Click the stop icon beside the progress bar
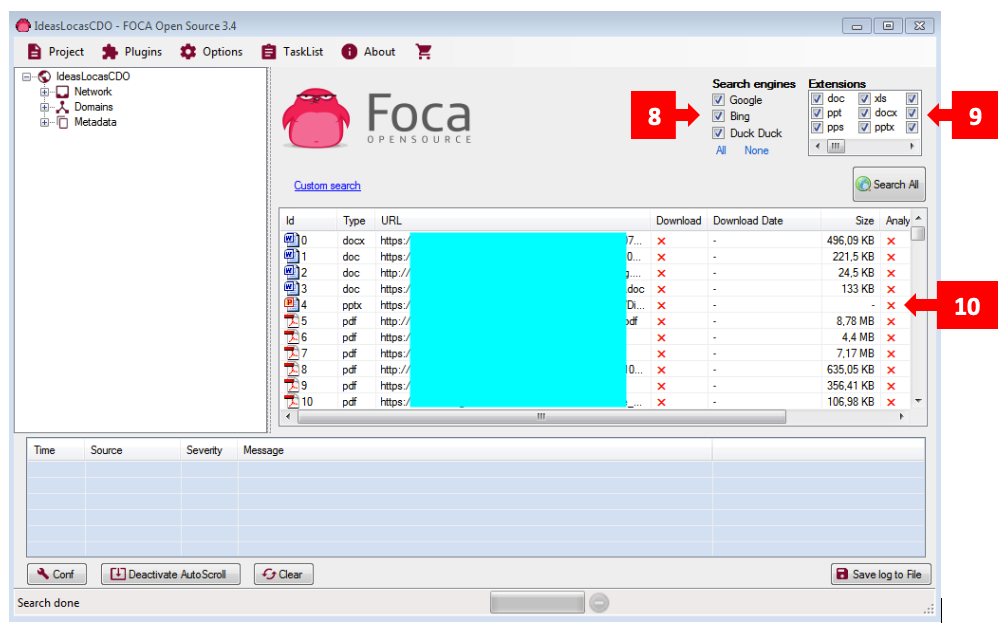 tap(599, 603)
